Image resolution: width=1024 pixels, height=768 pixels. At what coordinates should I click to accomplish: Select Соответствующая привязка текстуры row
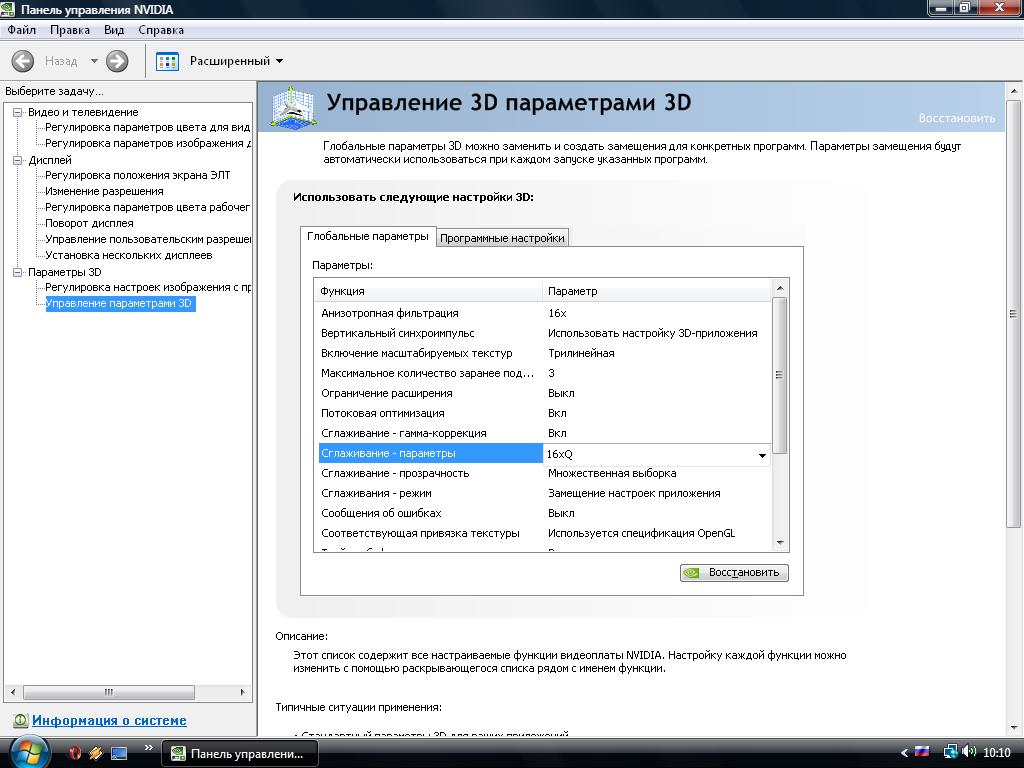pyautogui.click(x=545, y=533)
